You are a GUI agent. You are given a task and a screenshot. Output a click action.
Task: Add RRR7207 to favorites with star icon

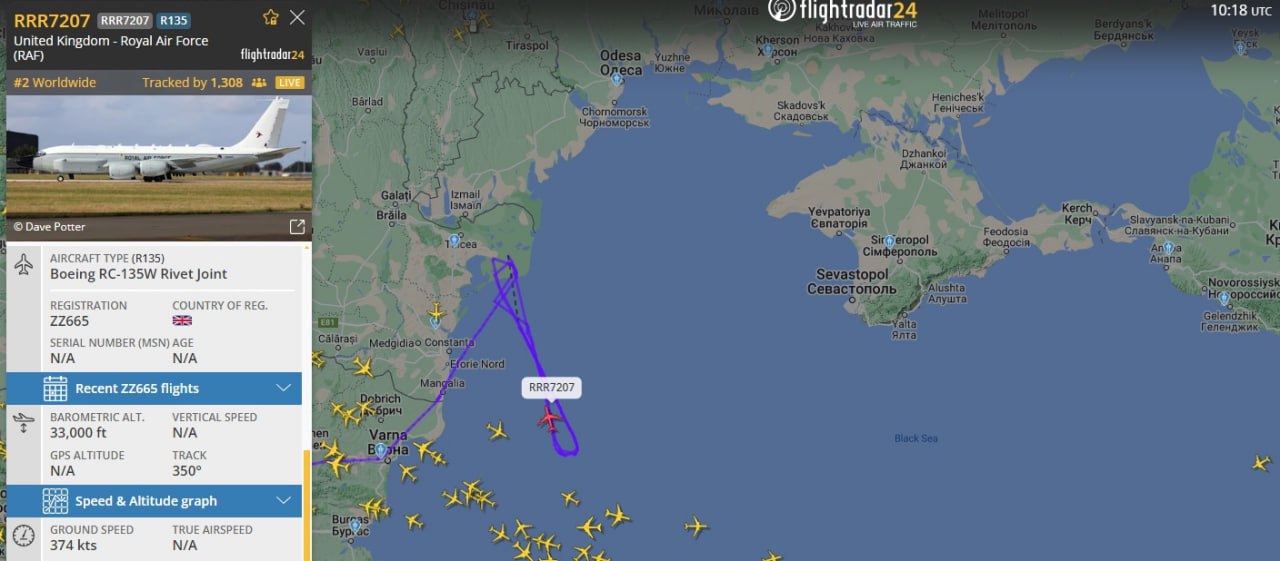pos(270,17)
